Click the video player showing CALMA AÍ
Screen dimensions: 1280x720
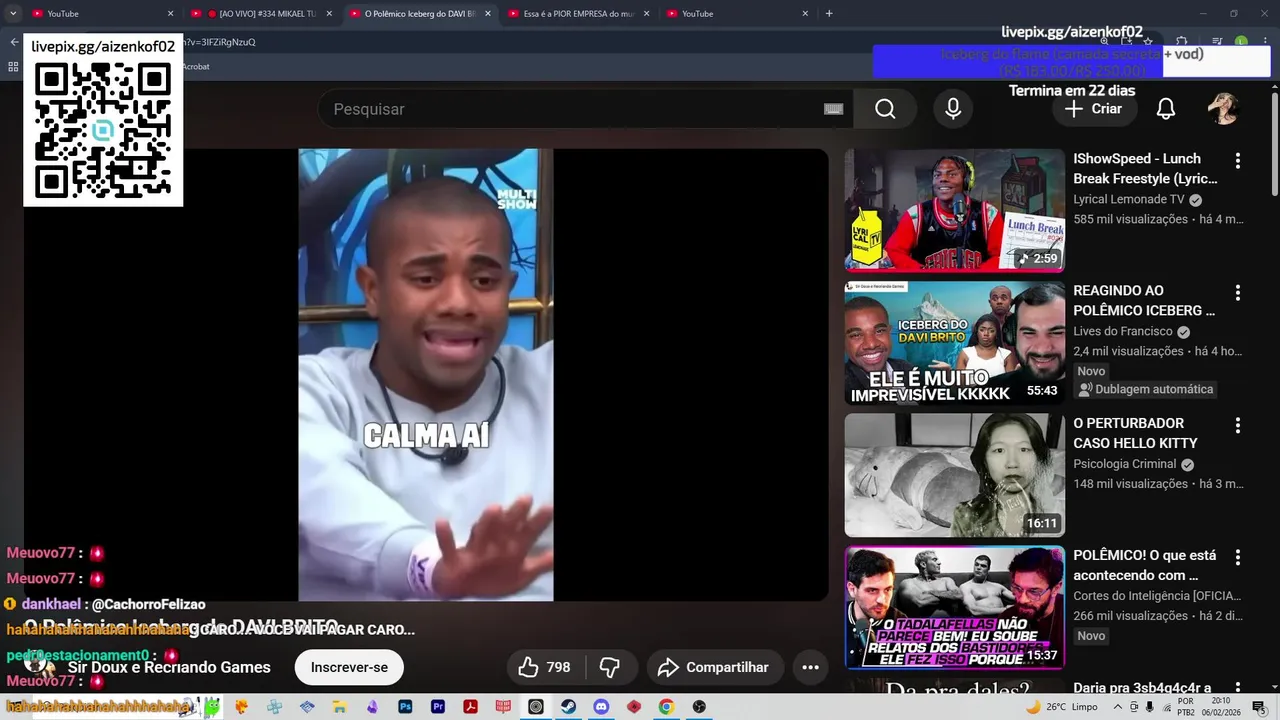(x=426, y=375)
